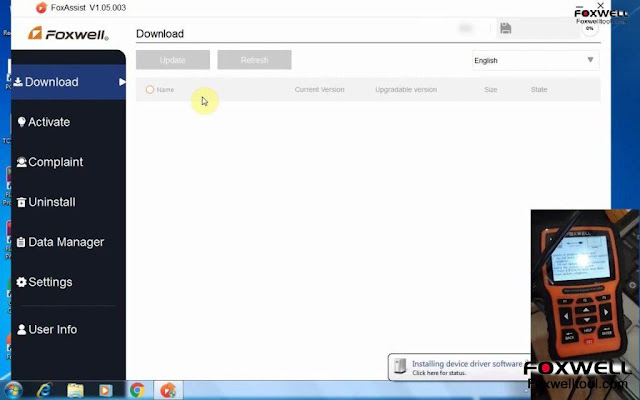Image resolution: width=640 pixels, height=400 pixels.
Task: Launch Internet Explorer from taskbar
Action: pyautogui.click(x=44, y=391)
